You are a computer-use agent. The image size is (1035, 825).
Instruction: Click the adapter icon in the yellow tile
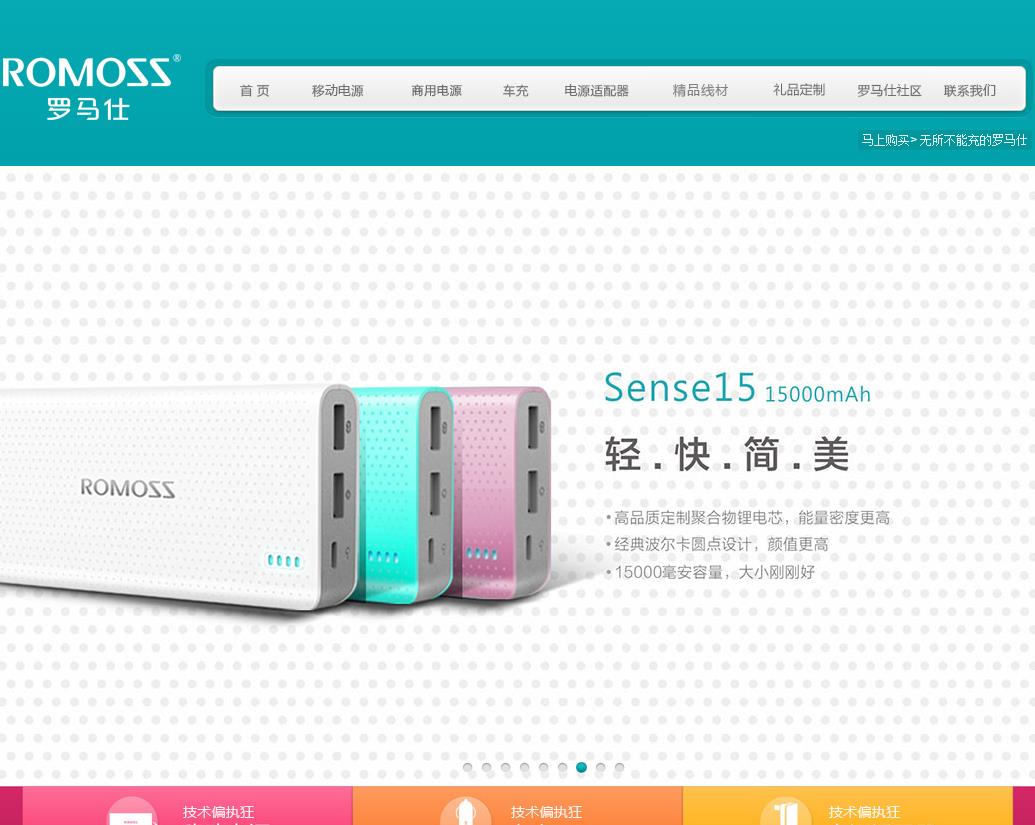(785, 811)
